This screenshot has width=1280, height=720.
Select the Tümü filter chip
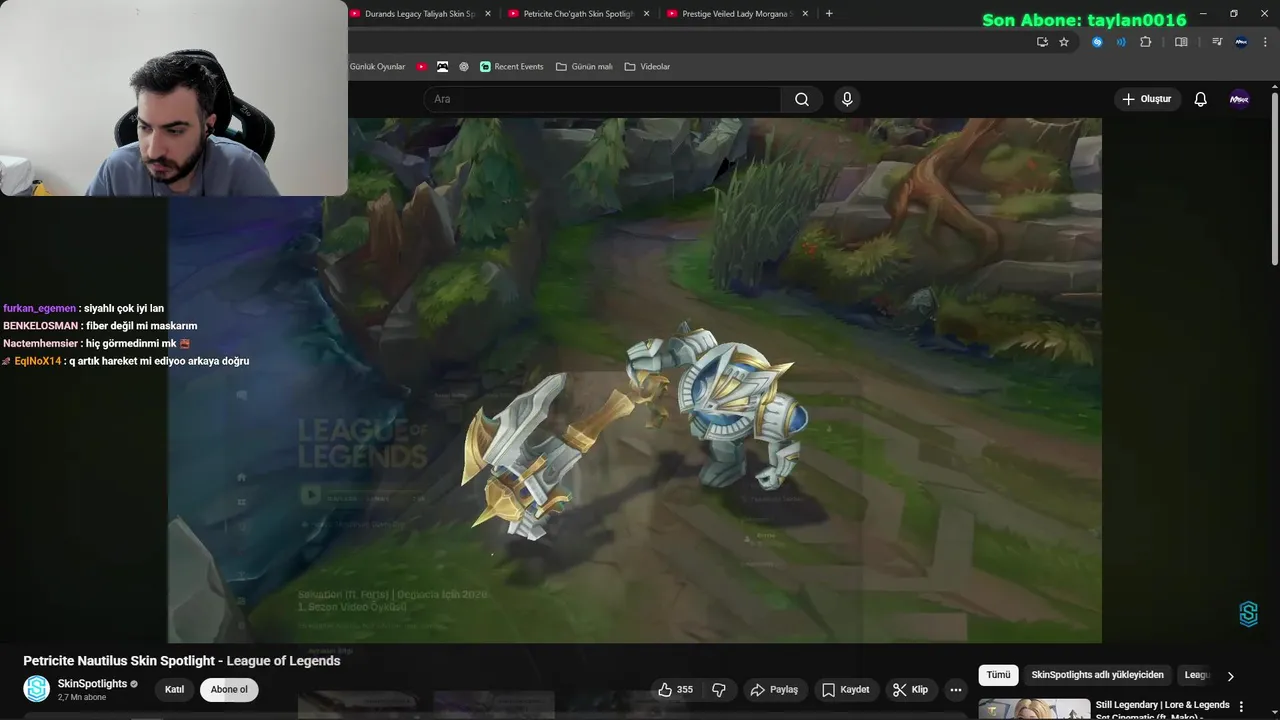pyautogui.click(x=998, y=675)
